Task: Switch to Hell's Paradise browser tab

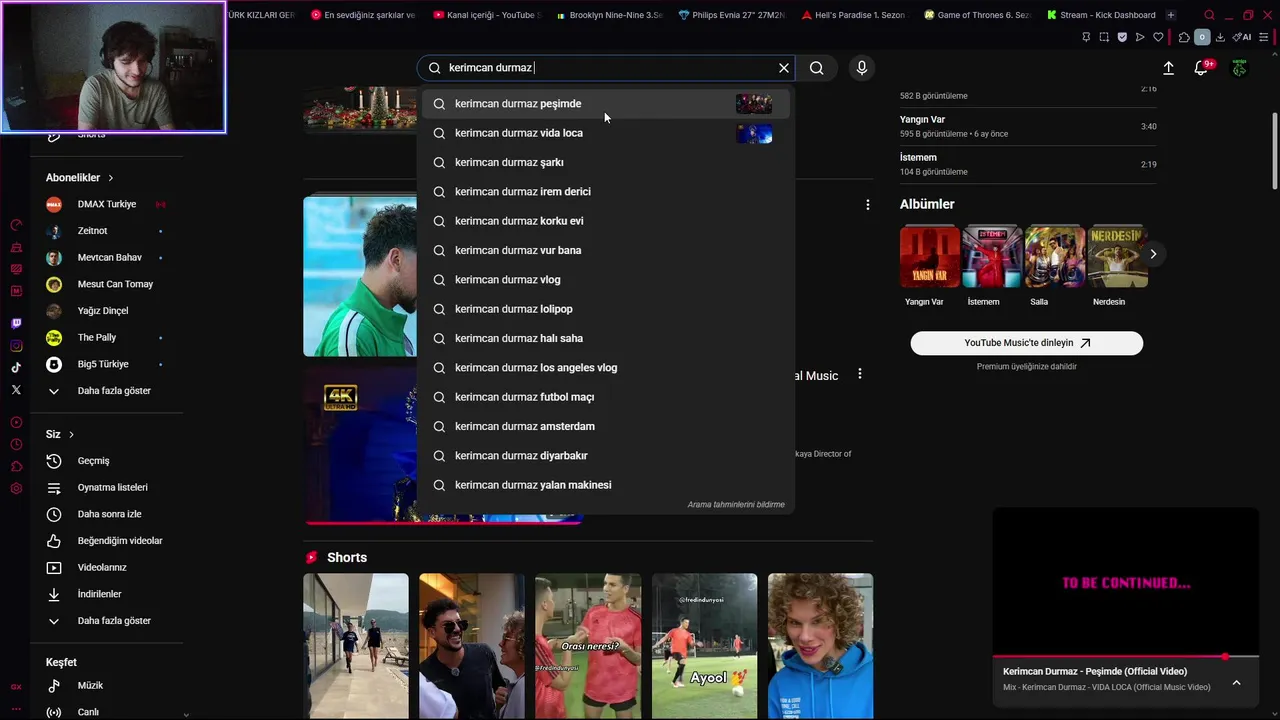Action: 854,15
